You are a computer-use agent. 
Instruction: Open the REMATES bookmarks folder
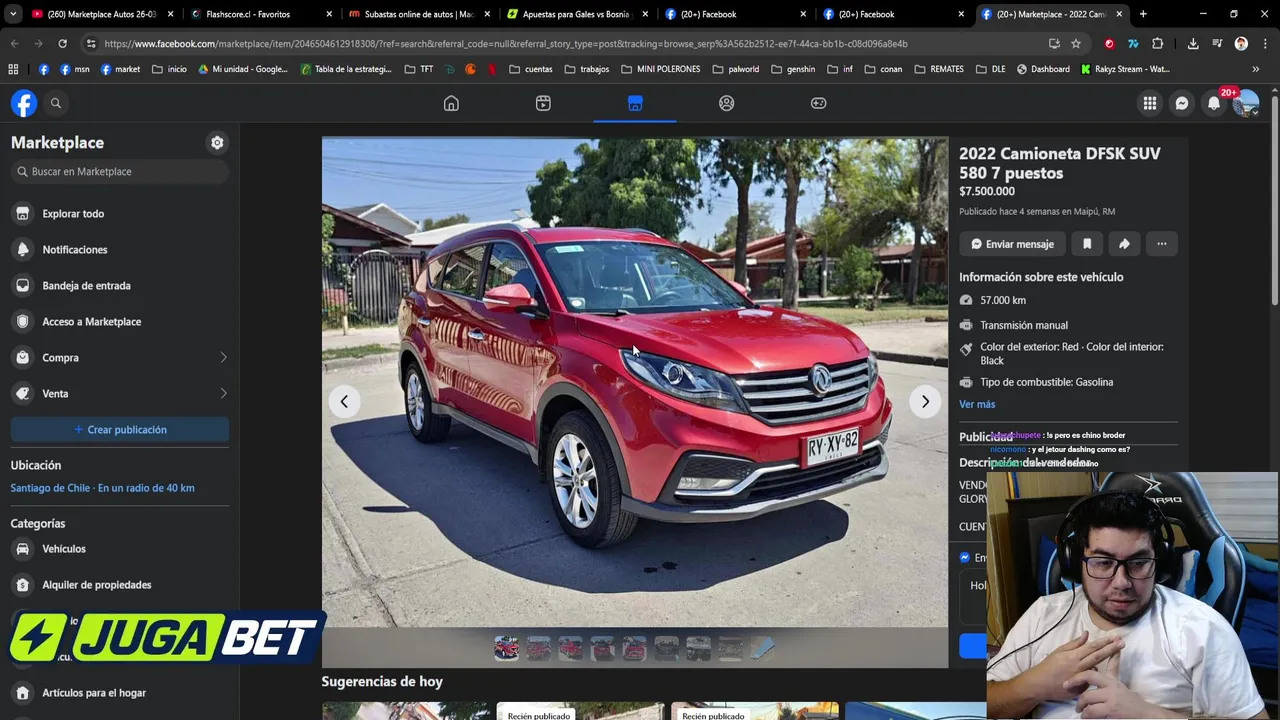[938, 69]
